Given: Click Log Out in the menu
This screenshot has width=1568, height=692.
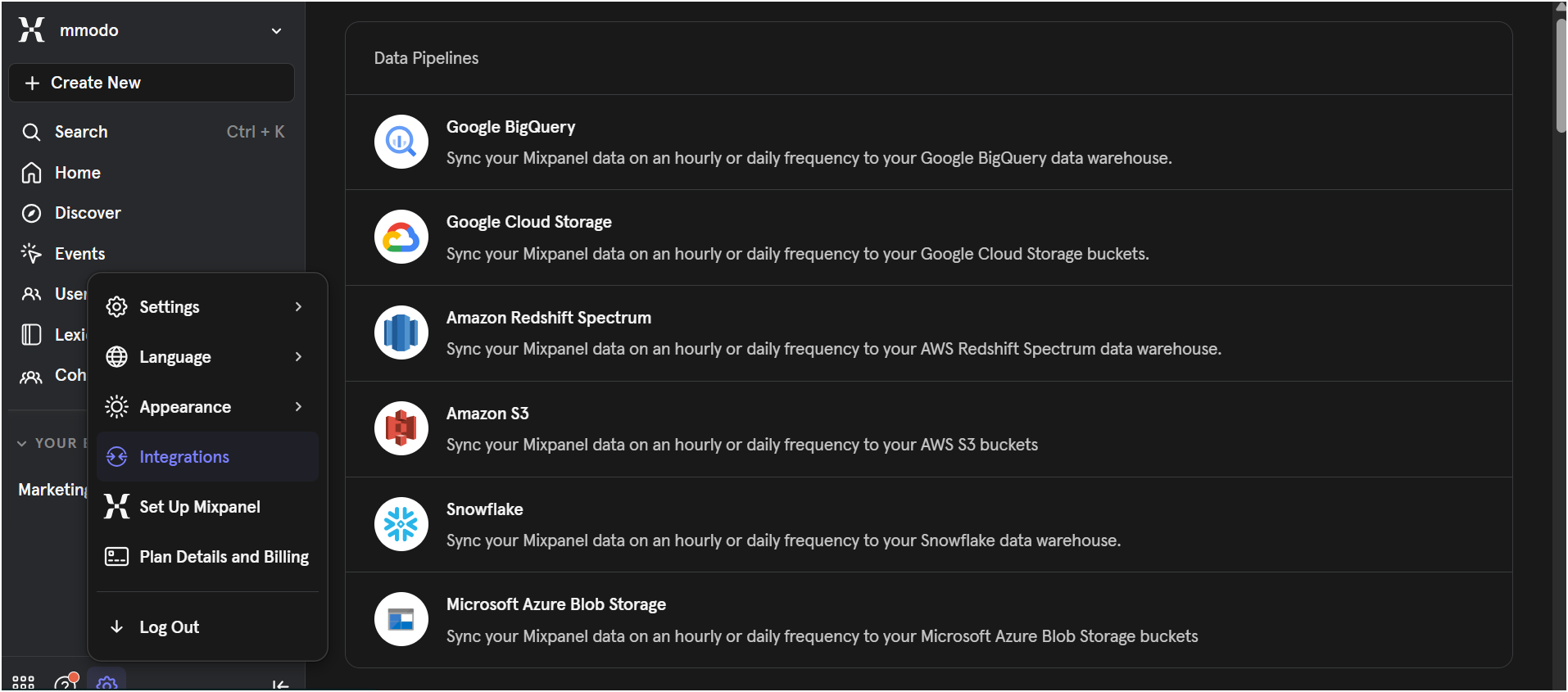Looking at the screenshot, I should 207,627.
